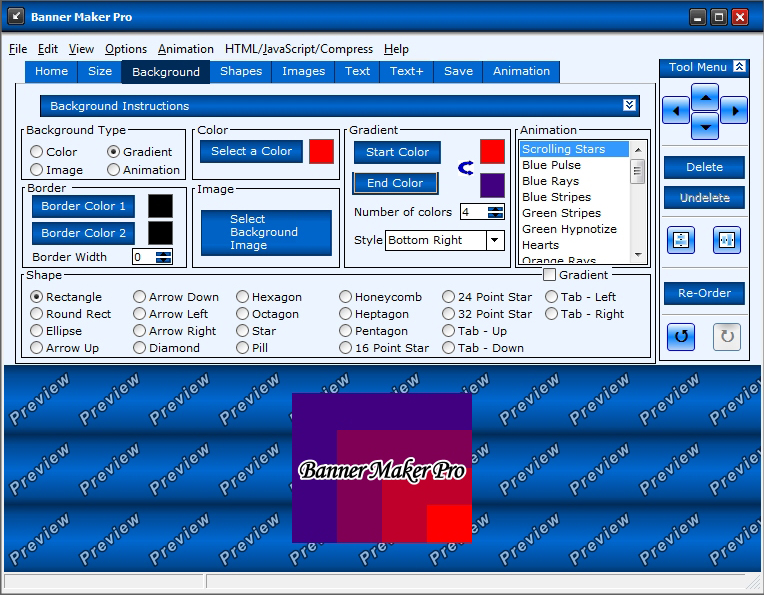Click the black Border Color 2 swatch
Image resolution: width=764 pixels, height=595 pixels.
160,233
